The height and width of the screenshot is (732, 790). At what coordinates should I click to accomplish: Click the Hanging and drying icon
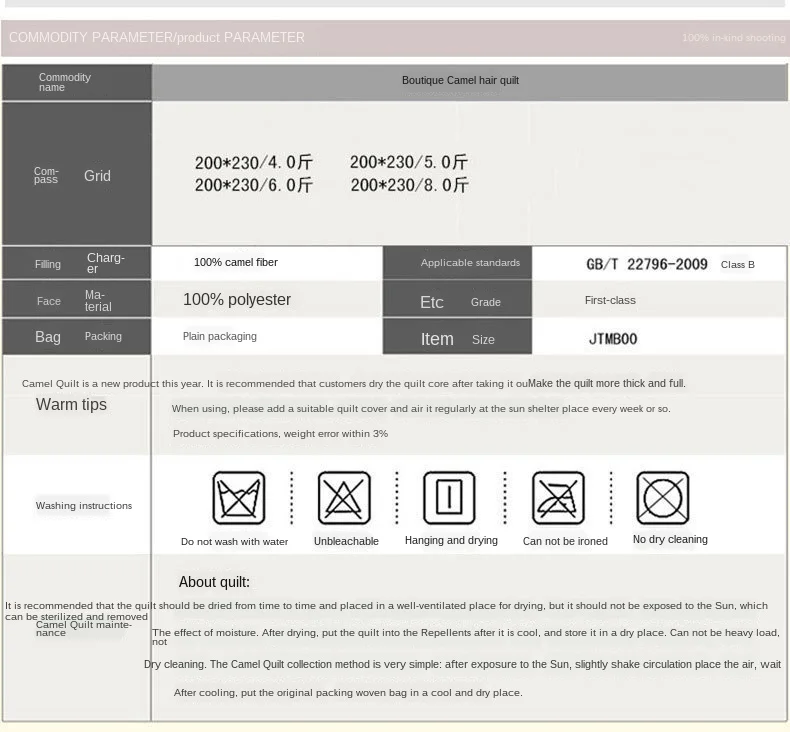[x=449, y=498]
